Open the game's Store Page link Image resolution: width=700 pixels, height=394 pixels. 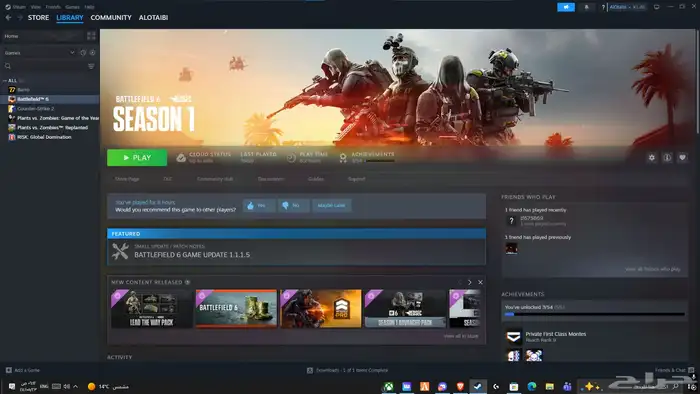point(127,179)
